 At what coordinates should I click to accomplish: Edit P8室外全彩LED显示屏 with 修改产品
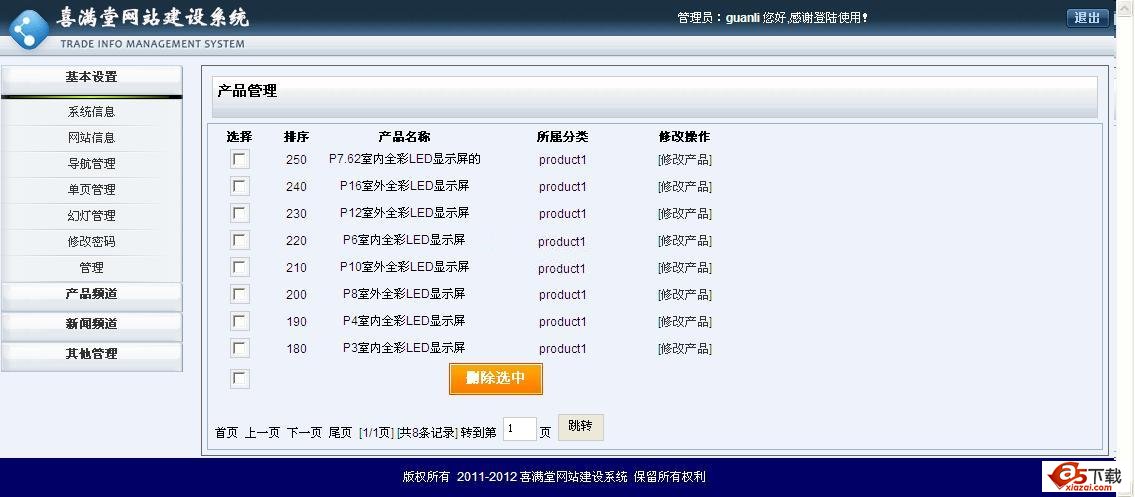pyautogui.click(x=685, y=294)
